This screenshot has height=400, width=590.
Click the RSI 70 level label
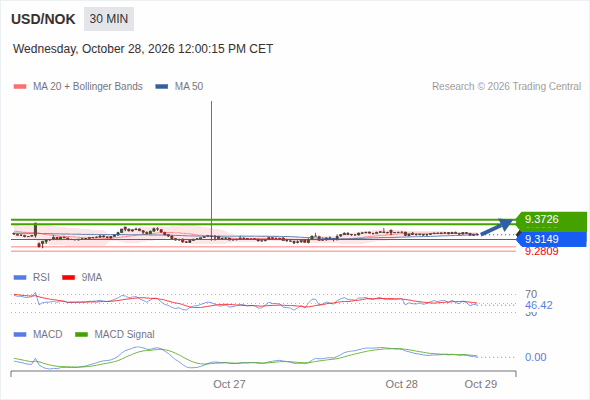coord(531,294)
